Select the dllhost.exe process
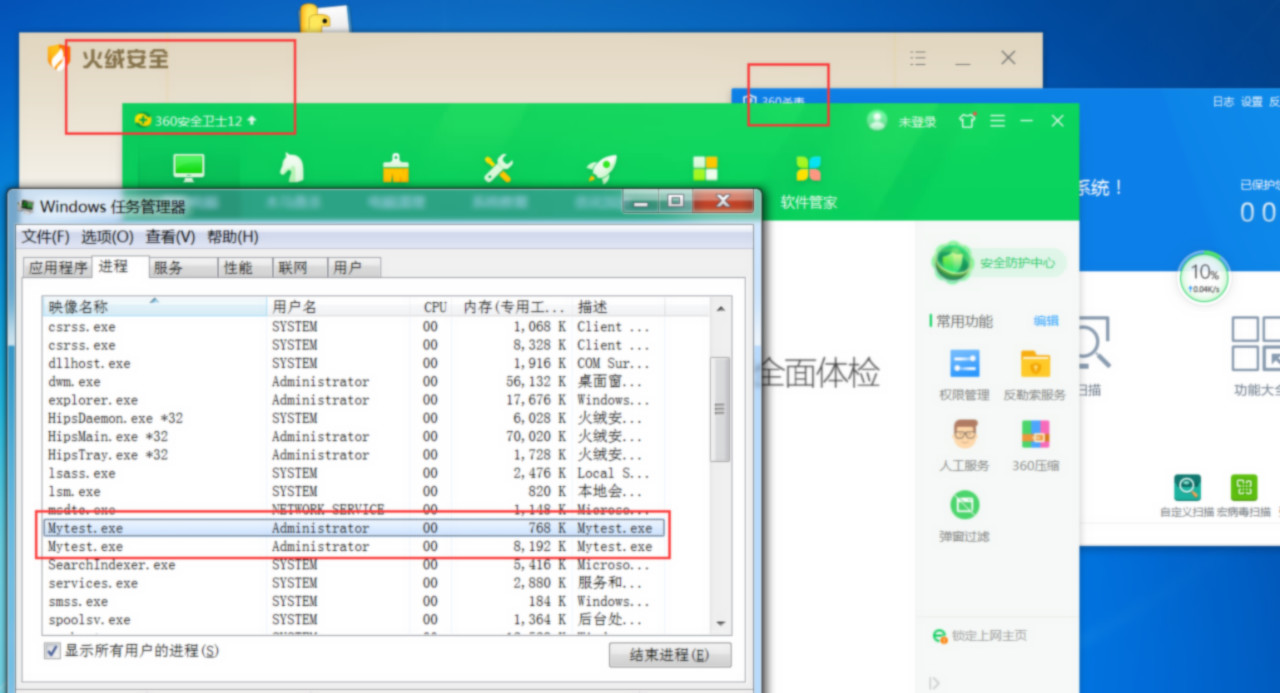Viewport: 1280px width, 693px height. coord(355,363)
